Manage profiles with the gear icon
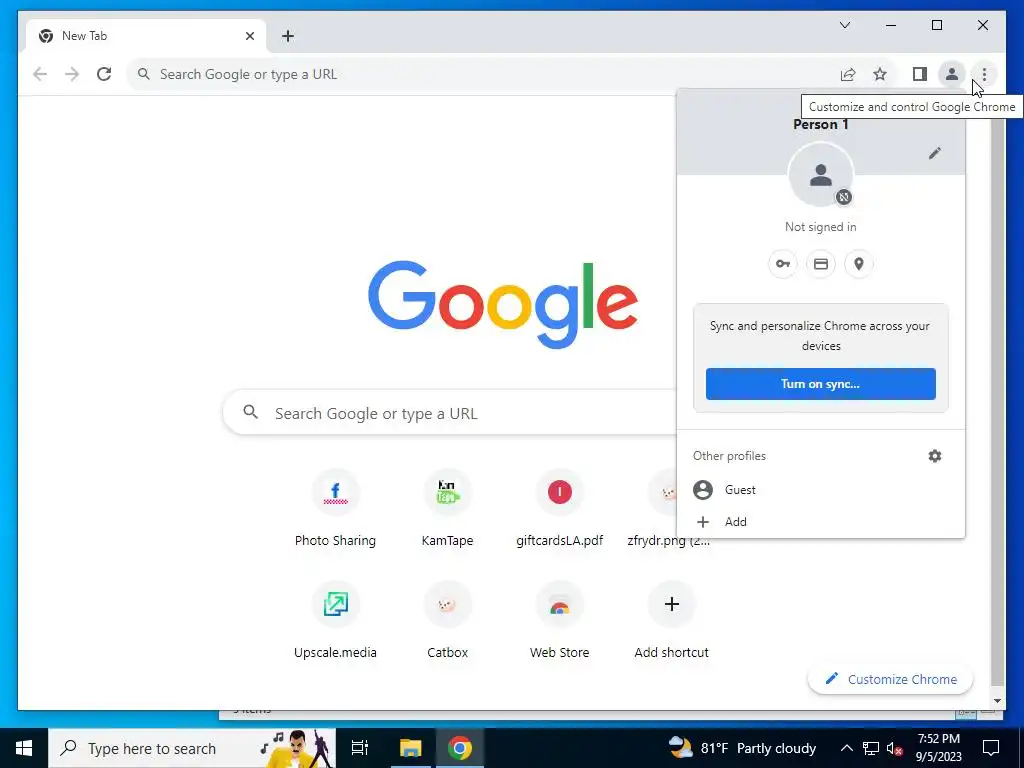 [x=935, y=456]
